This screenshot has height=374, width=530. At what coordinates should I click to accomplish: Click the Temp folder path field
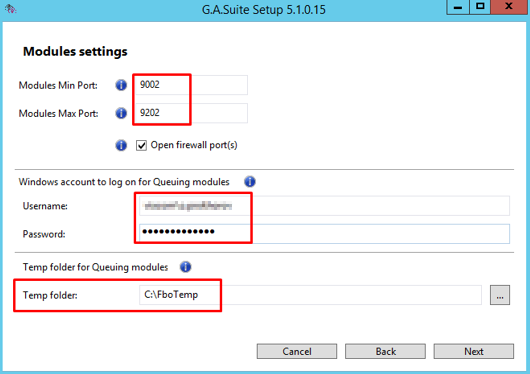click(310, 295)
